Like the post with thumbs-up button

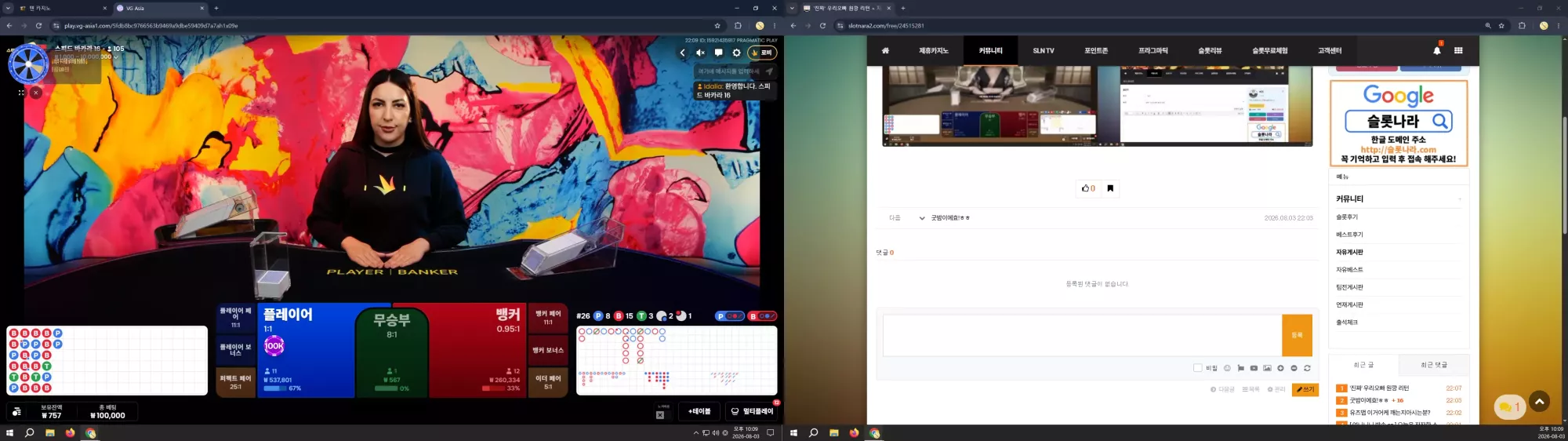point(1088,188)
